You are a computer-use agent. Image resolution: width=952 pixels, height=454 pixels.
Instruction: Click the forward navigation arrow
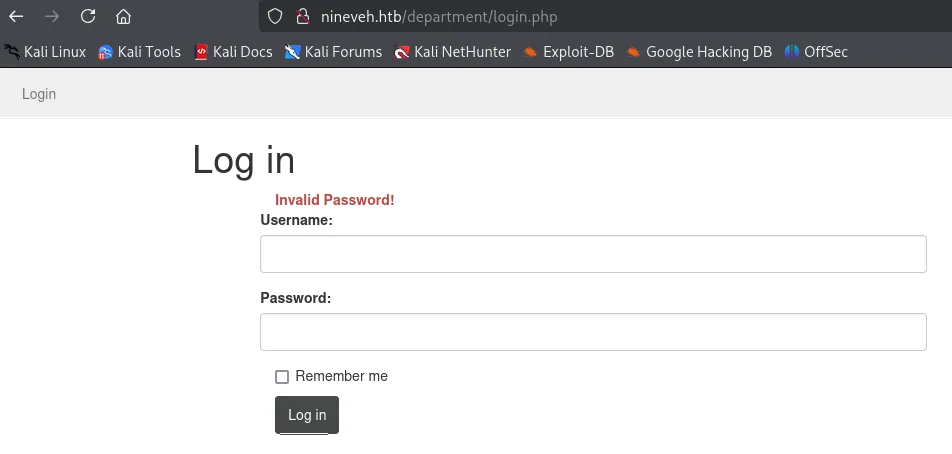(52, 16)
